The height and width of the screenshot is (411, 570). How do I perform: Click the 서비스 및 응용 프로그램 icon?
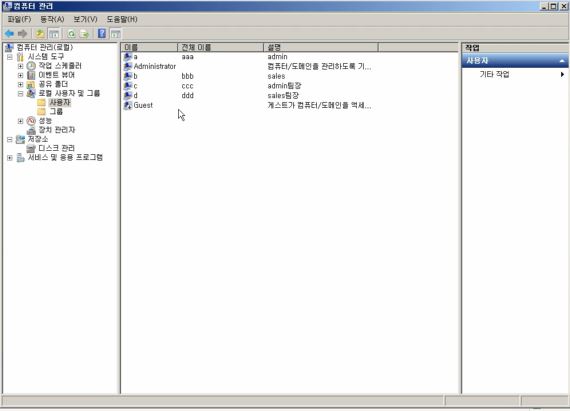point(20,157)
